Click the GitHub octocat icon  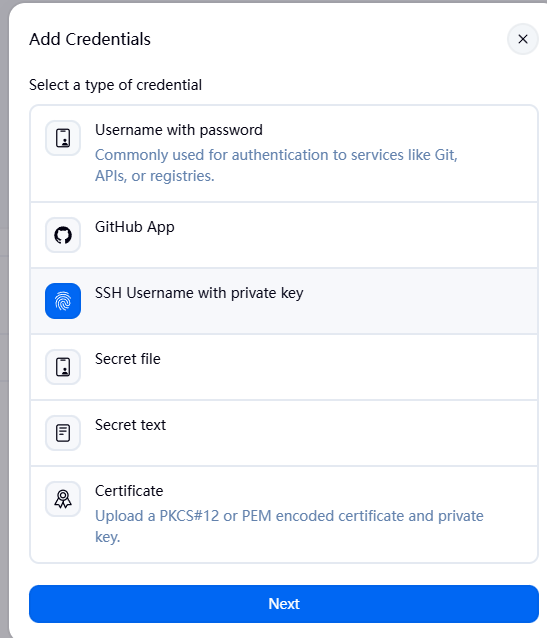coord(63,235)
